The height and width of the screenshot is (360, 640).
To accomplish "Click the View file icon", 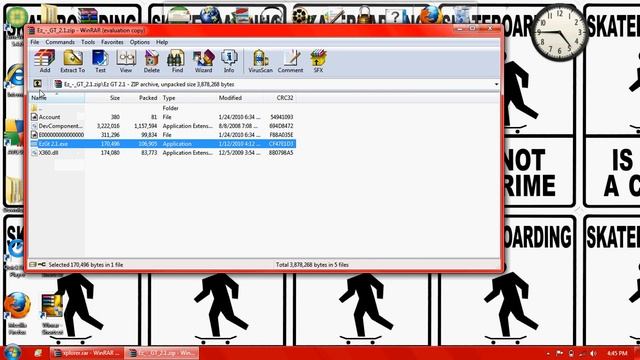I will pos(126,61).
